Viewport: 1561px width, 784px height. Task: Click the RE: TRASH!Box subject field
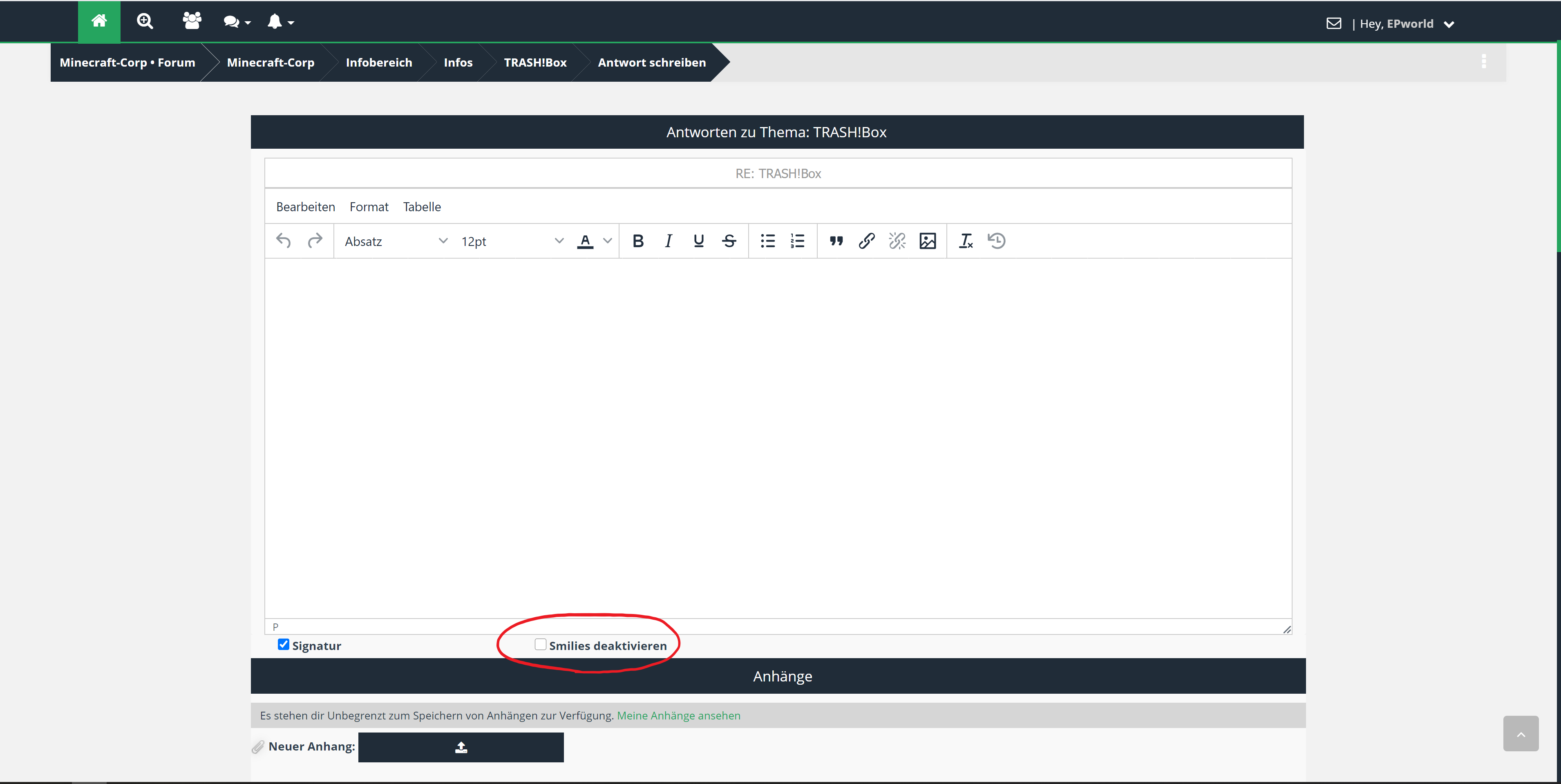[x=778, y=174]
